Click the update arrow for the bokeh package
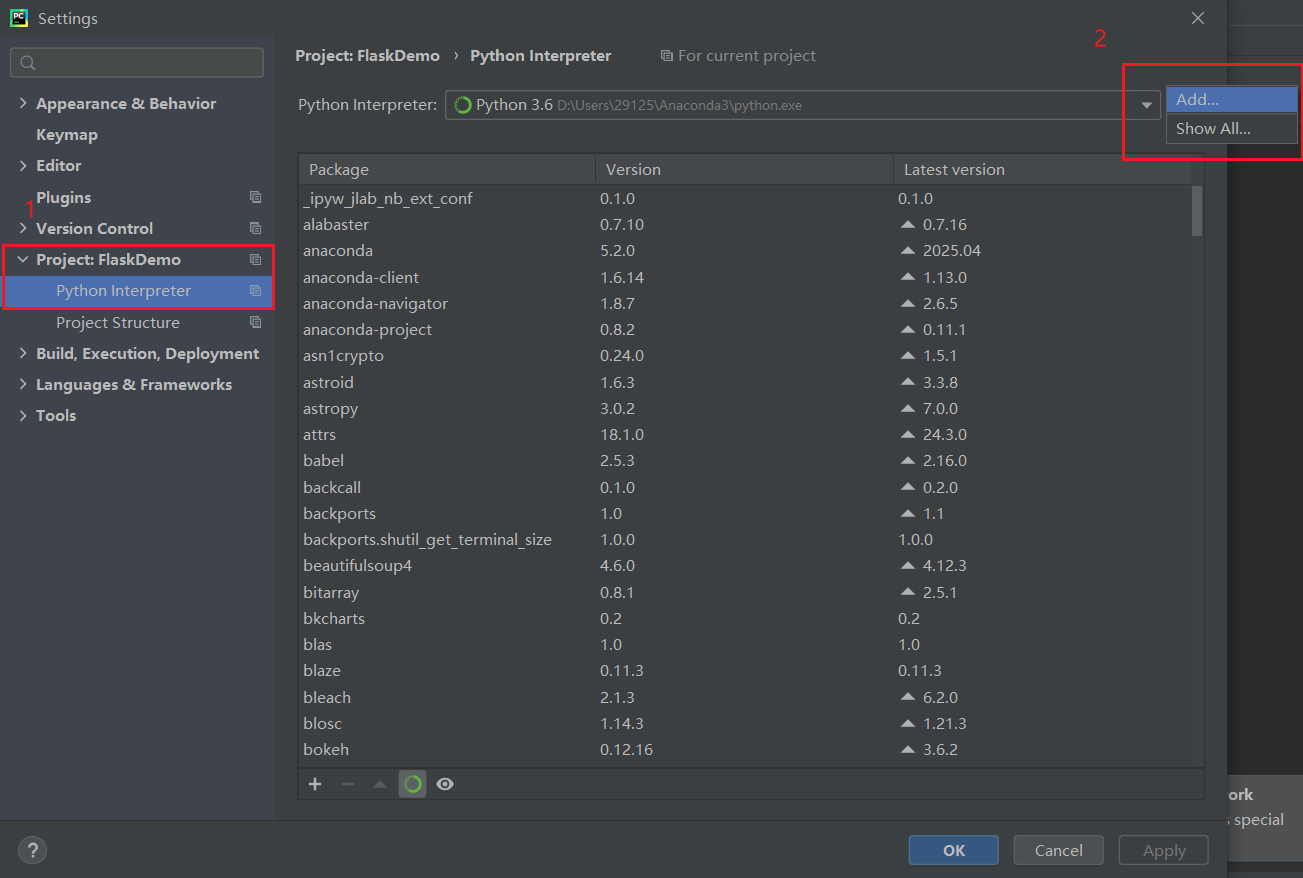 click(x=908, y=749)
